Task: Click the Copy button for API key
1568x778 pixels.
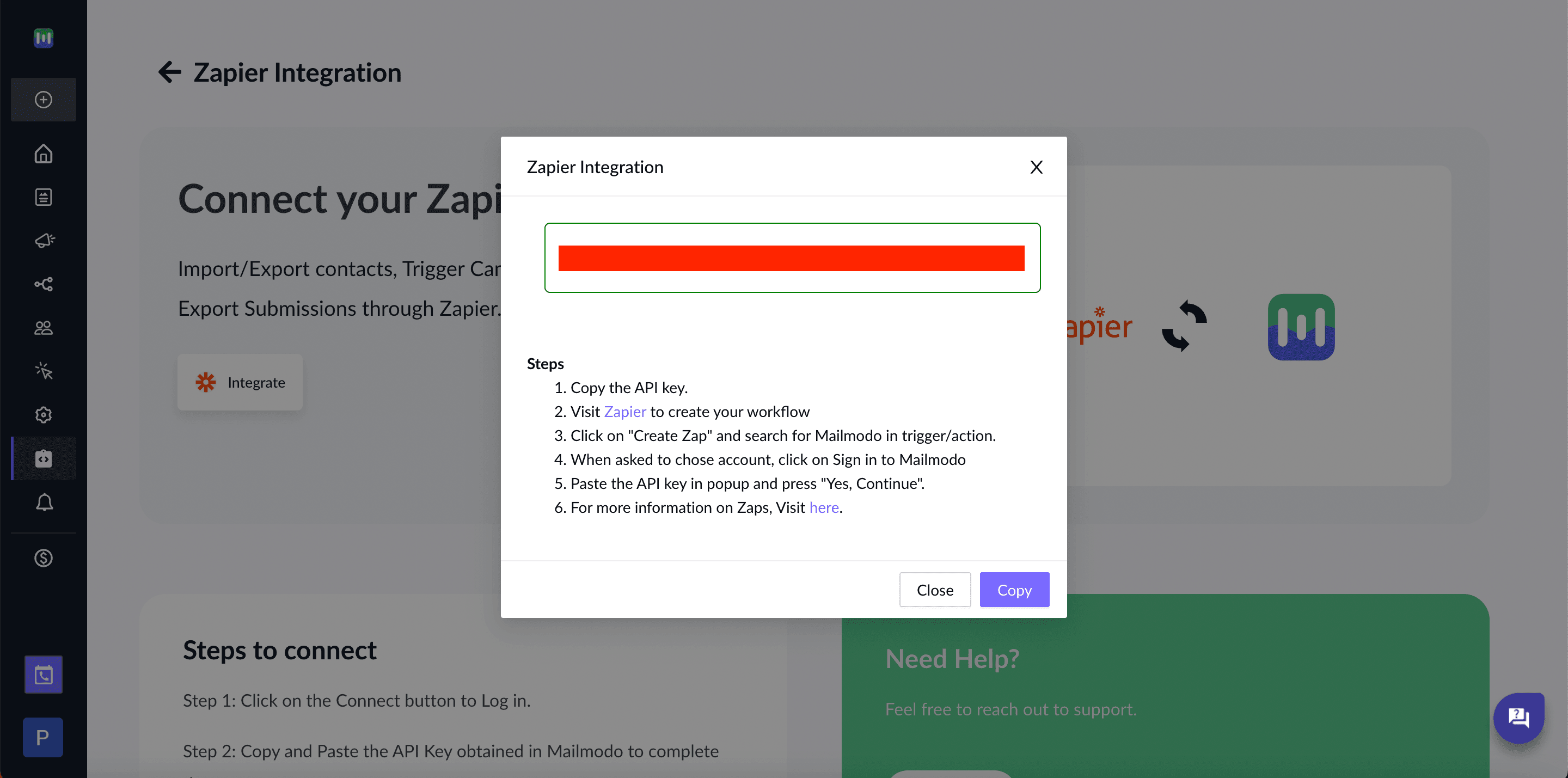Action: point(1014,589)
